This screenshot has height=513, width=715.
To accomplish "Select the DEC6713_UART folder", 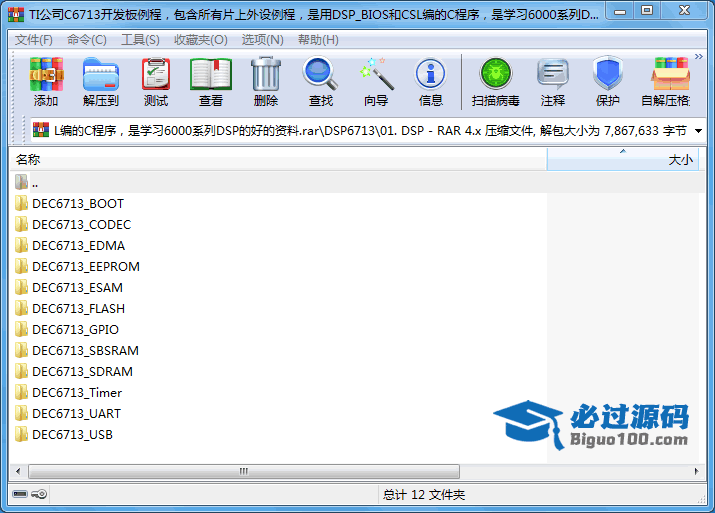I will 77,413.
